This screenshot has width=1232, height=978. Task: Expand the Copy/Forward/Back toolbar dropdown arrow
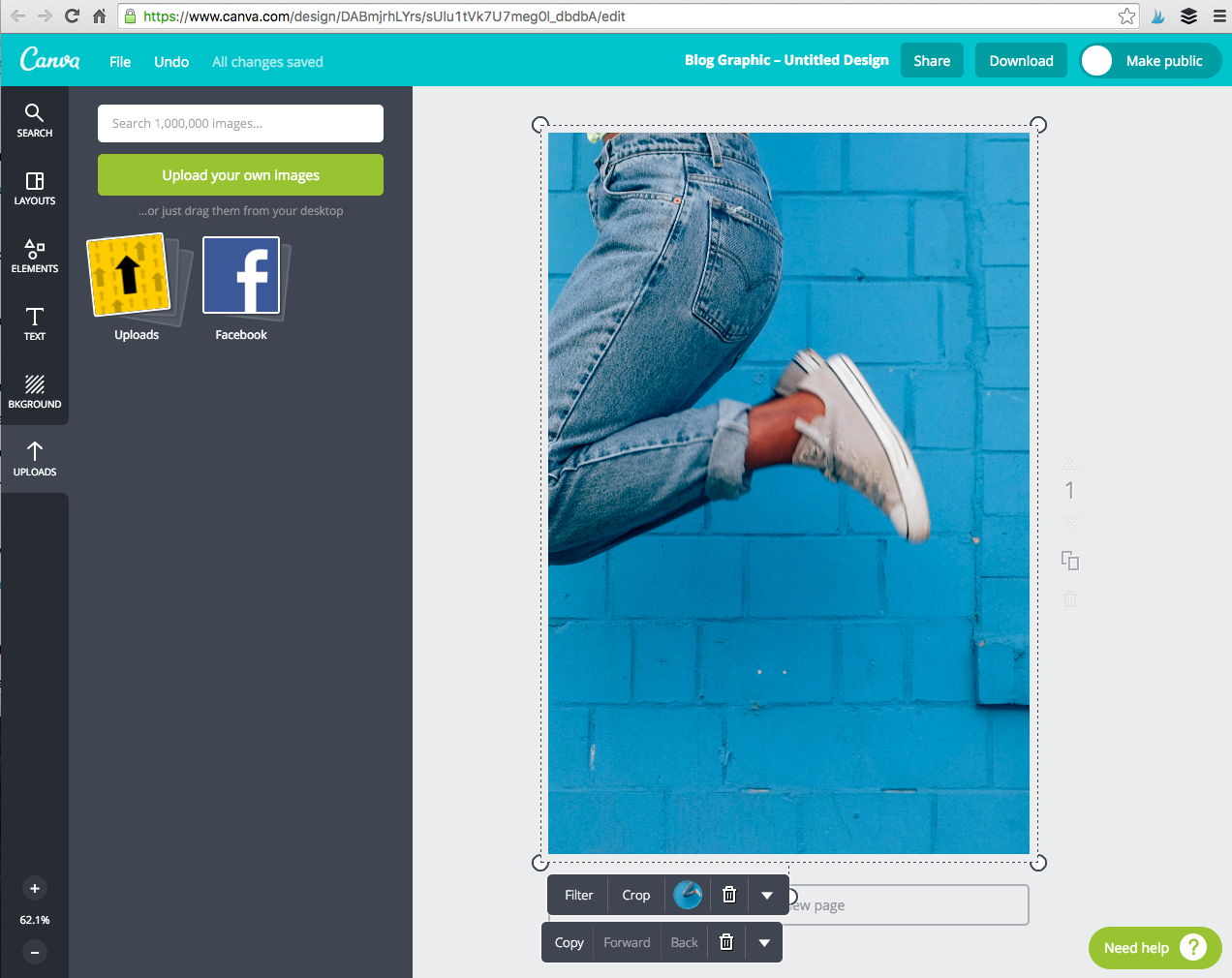764,942
